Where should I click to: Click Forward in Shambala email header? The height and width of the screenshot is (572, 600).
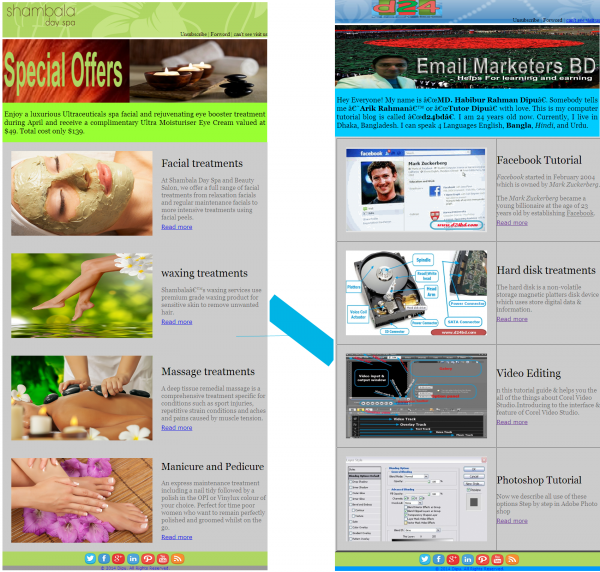click(220, 34)
